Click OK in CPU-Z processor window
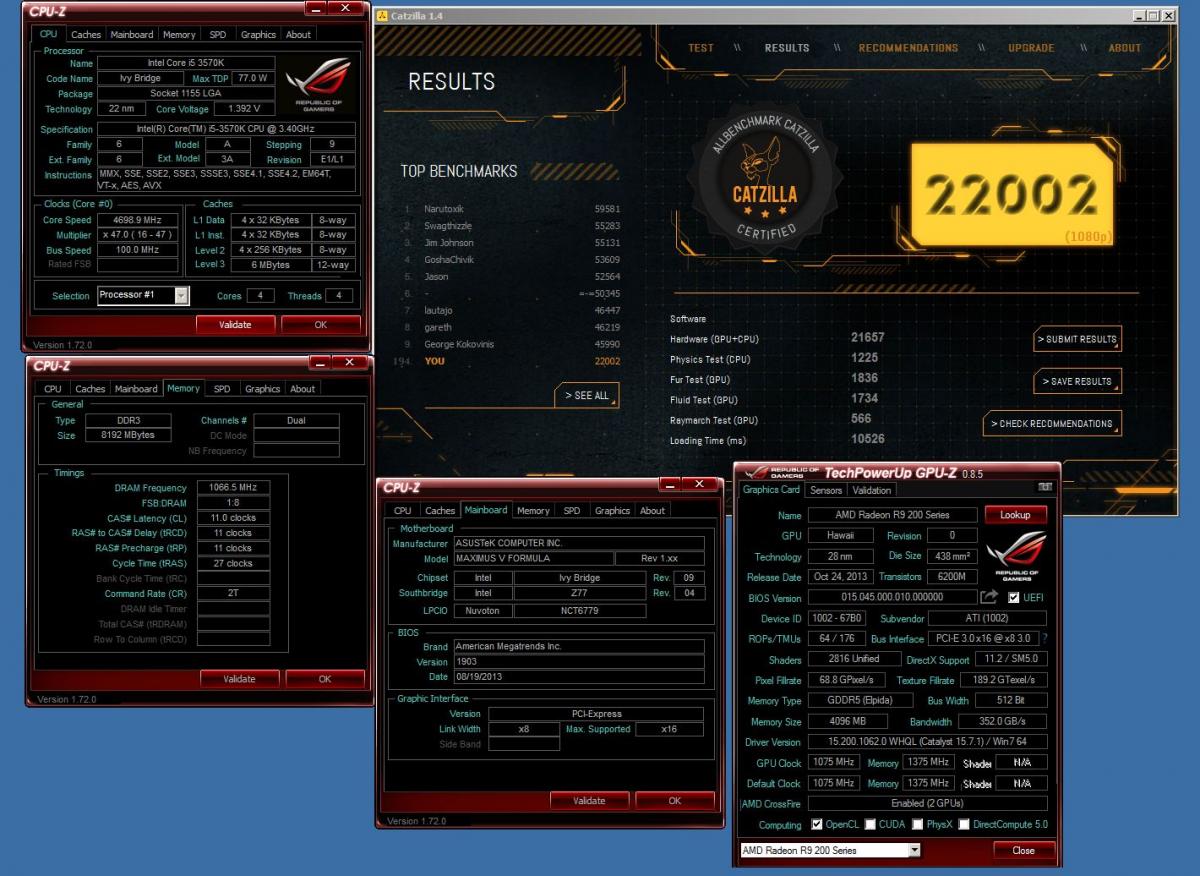The width and height of the screenshot is (1200, 876). point(321,324)
